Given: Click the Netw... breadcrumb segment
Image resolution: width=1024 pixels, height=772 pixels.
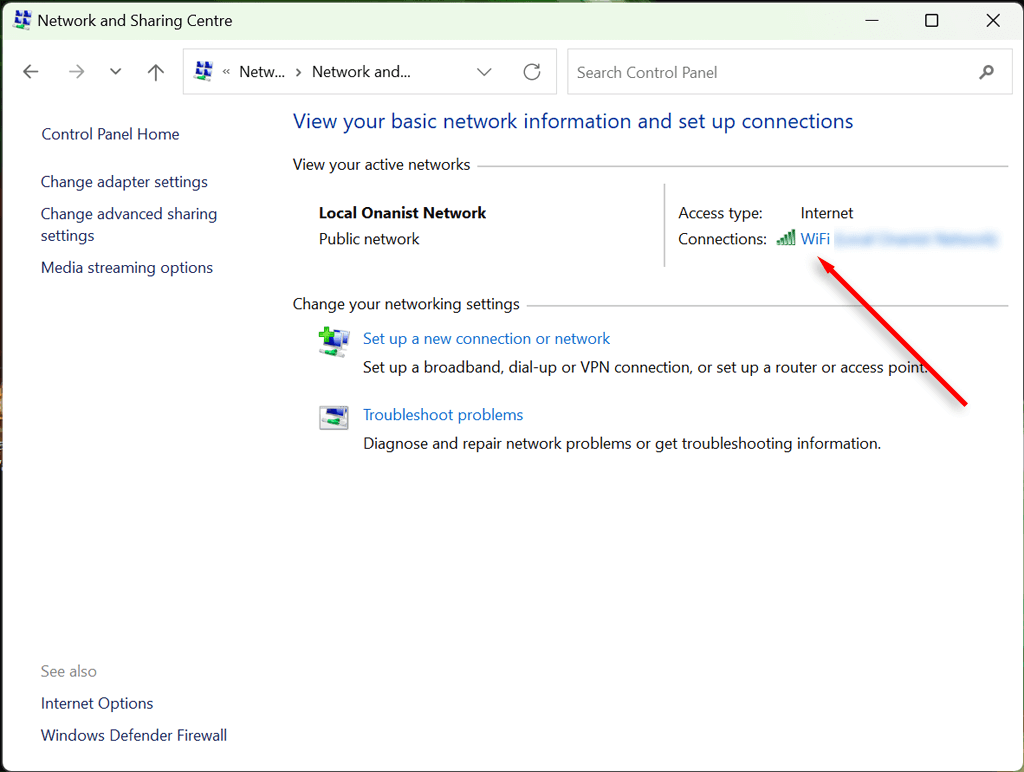Looking at the screenshot, I should 262,72.
